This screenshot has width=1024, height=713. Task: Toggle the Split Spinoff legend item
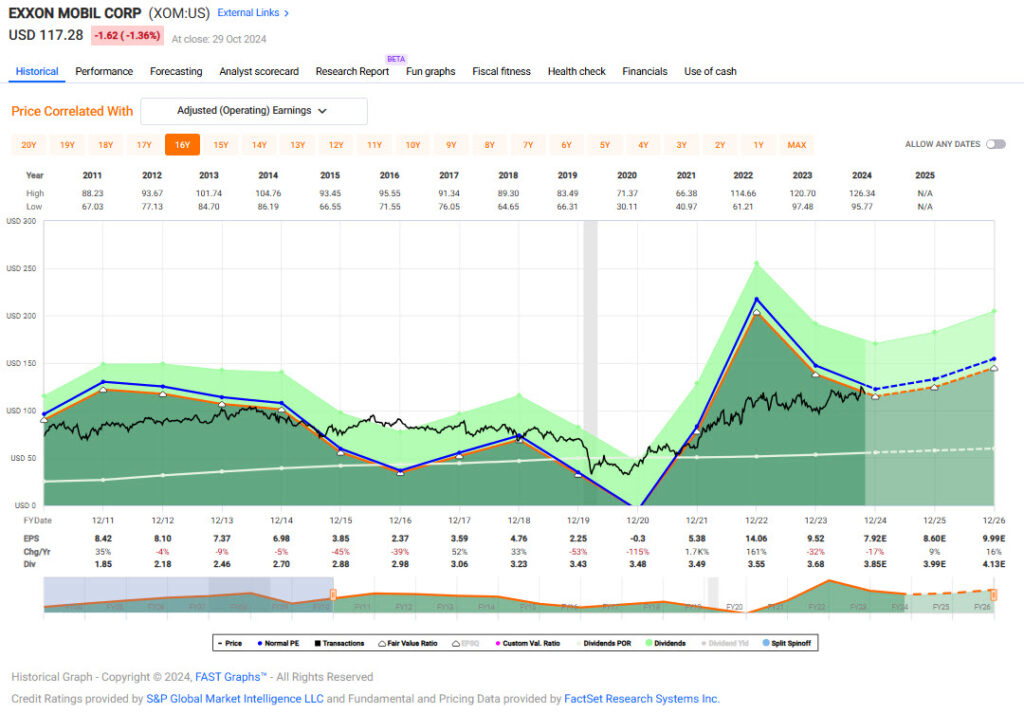pos(786,644)
